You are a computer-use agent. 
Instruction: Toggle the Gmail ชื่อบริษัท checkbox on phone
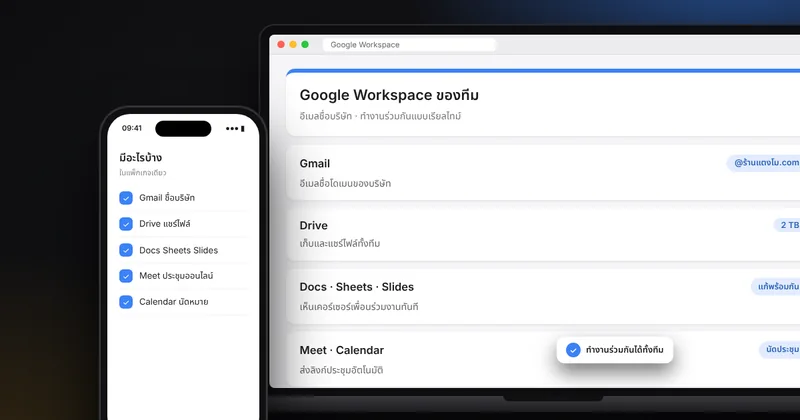126,197
